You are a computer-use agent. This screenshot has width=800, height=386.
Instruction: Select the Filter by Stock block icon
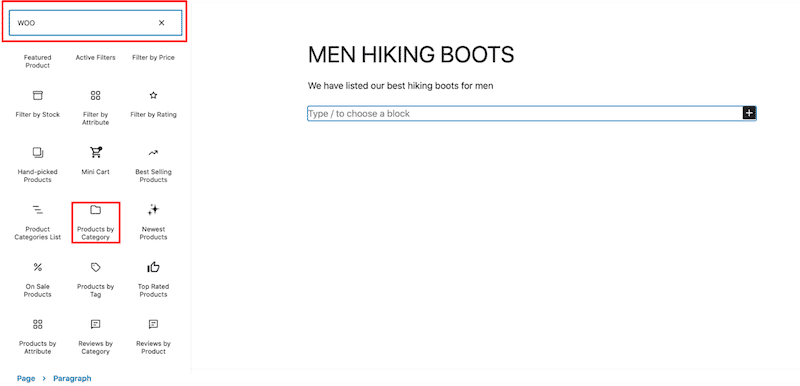(38, 95)
